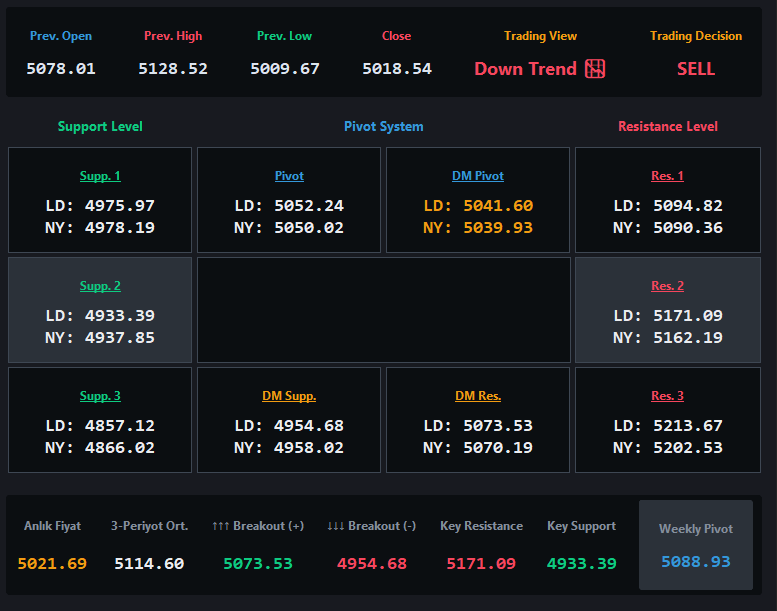Select the Weekly Pivot card
The width and height of the screenshot is (777, 611).
coord(696,545)
